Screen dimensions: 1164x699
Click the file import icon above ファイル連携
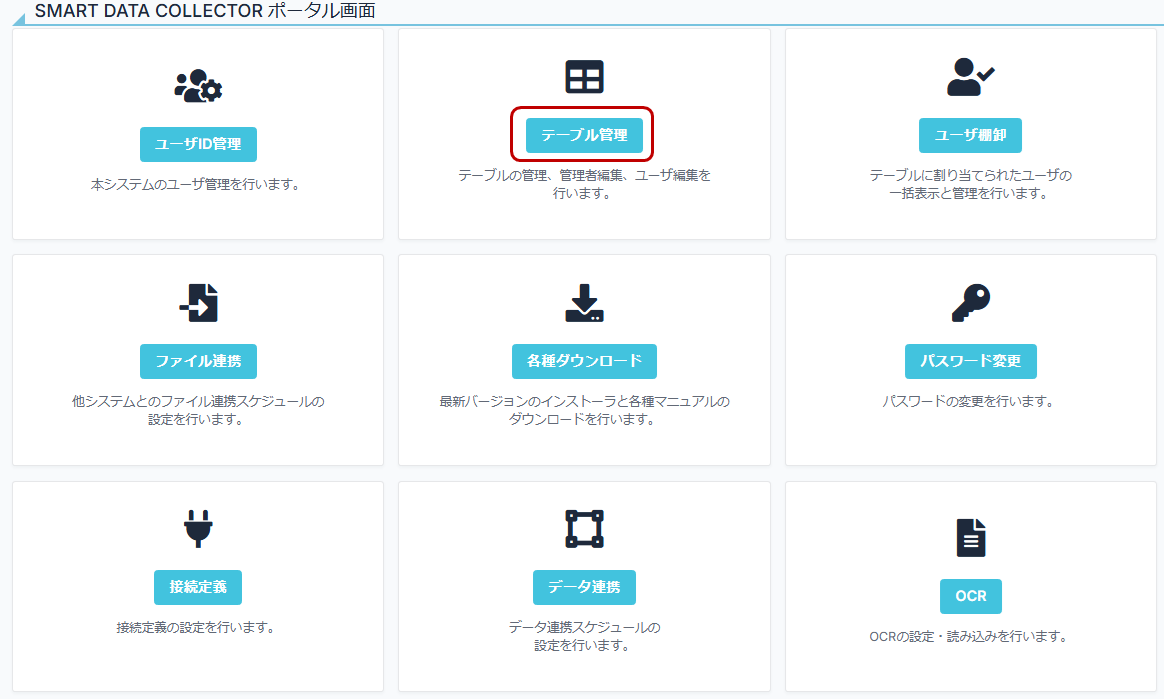coord(198,303)
